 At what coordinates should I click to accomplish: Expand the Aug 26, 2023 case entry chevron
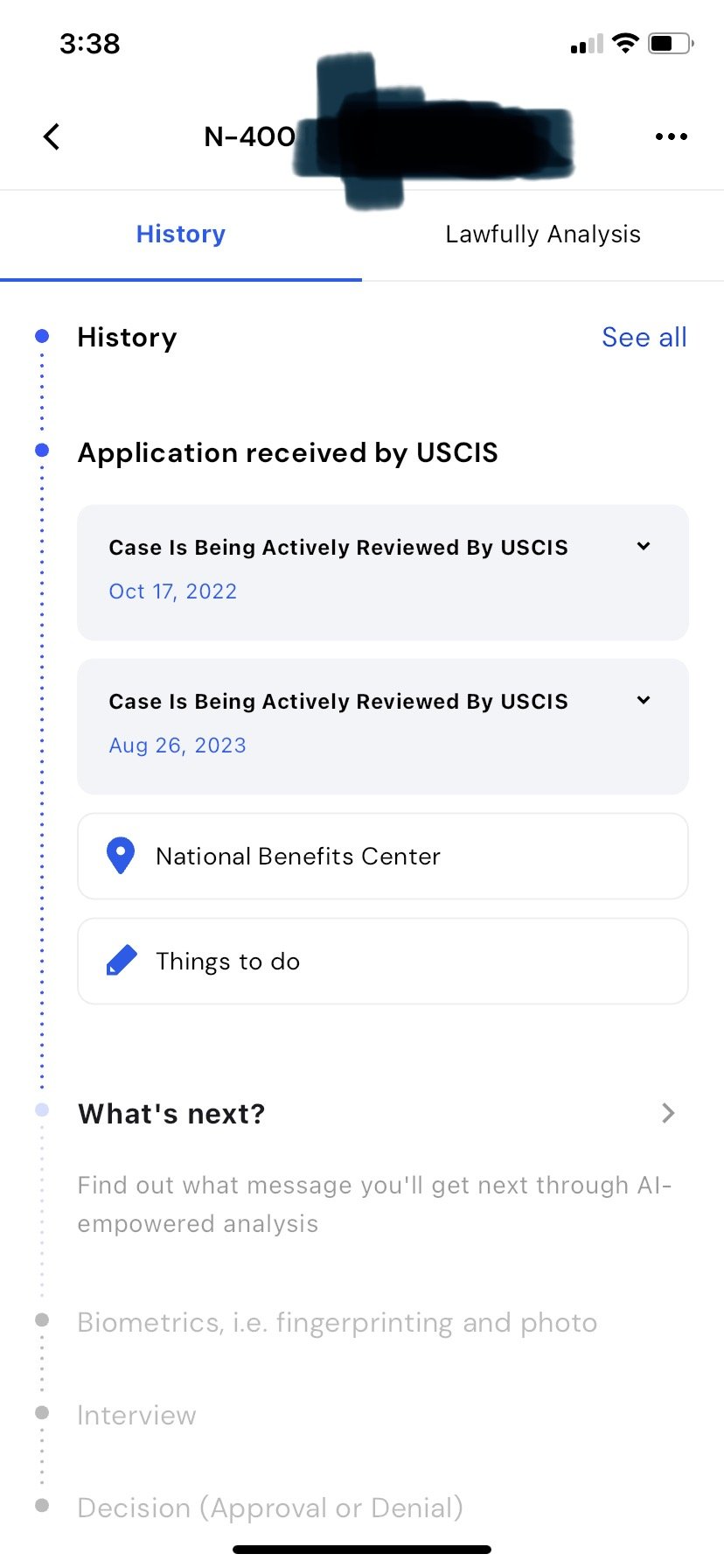point(644,700)
